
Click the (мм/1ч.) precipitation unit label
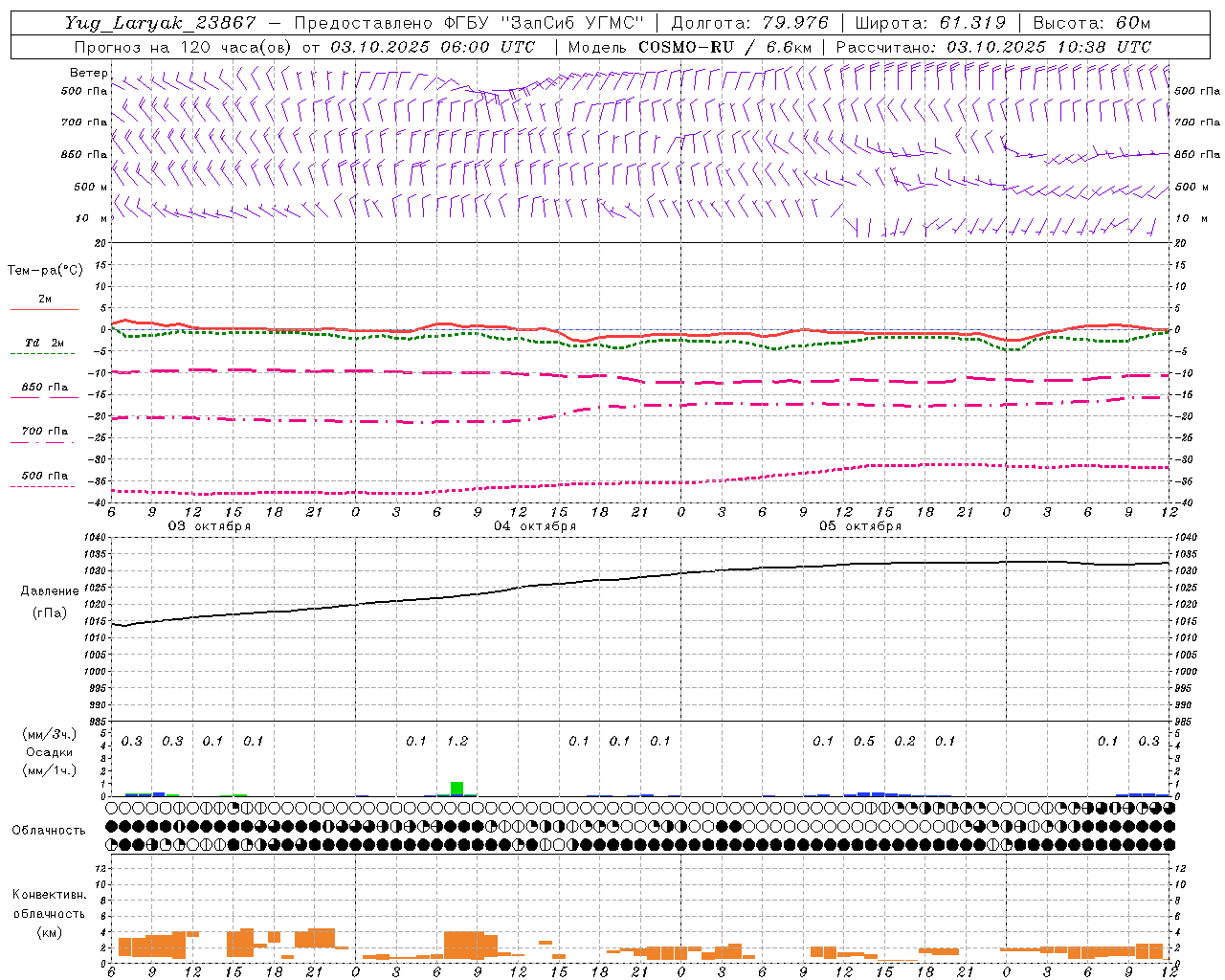click(50, 770)
